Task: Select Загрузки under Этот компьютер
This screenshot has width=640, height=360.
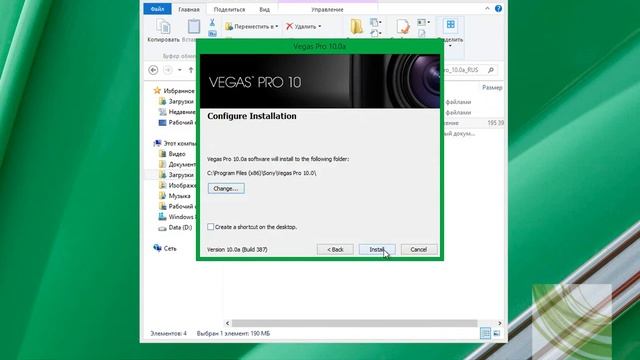Action: 177,175
